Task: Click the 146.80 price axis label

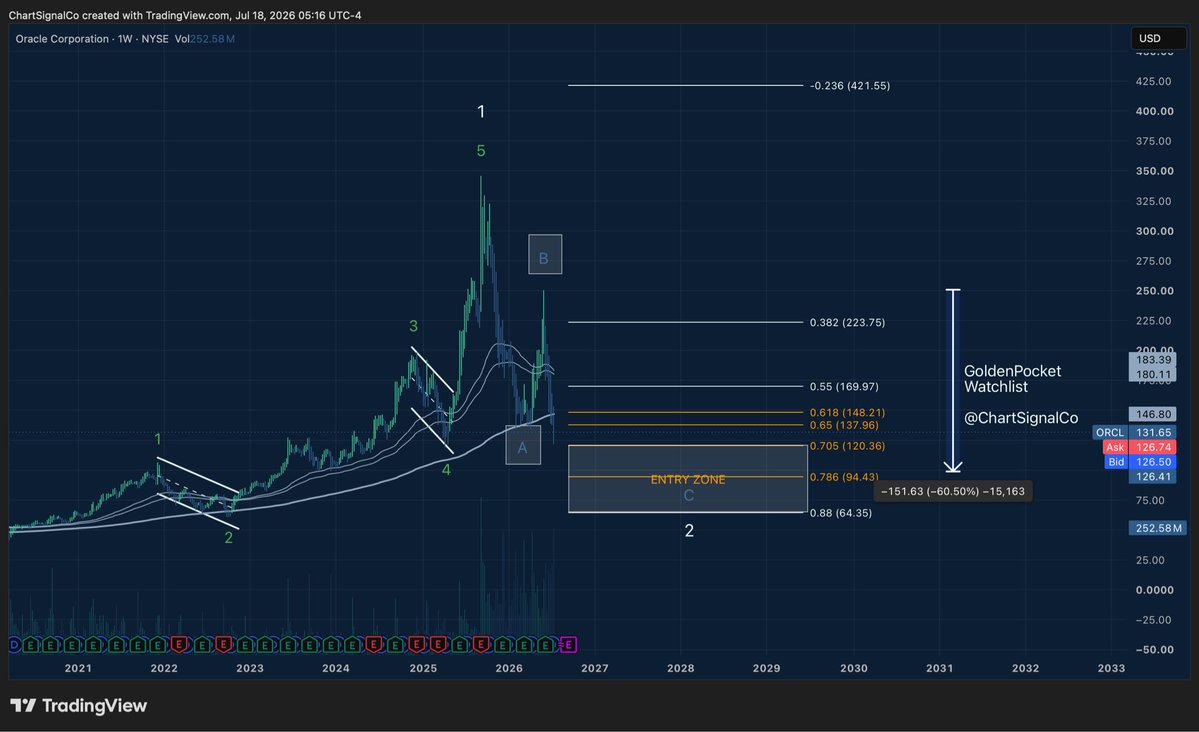Action: 1153,414
